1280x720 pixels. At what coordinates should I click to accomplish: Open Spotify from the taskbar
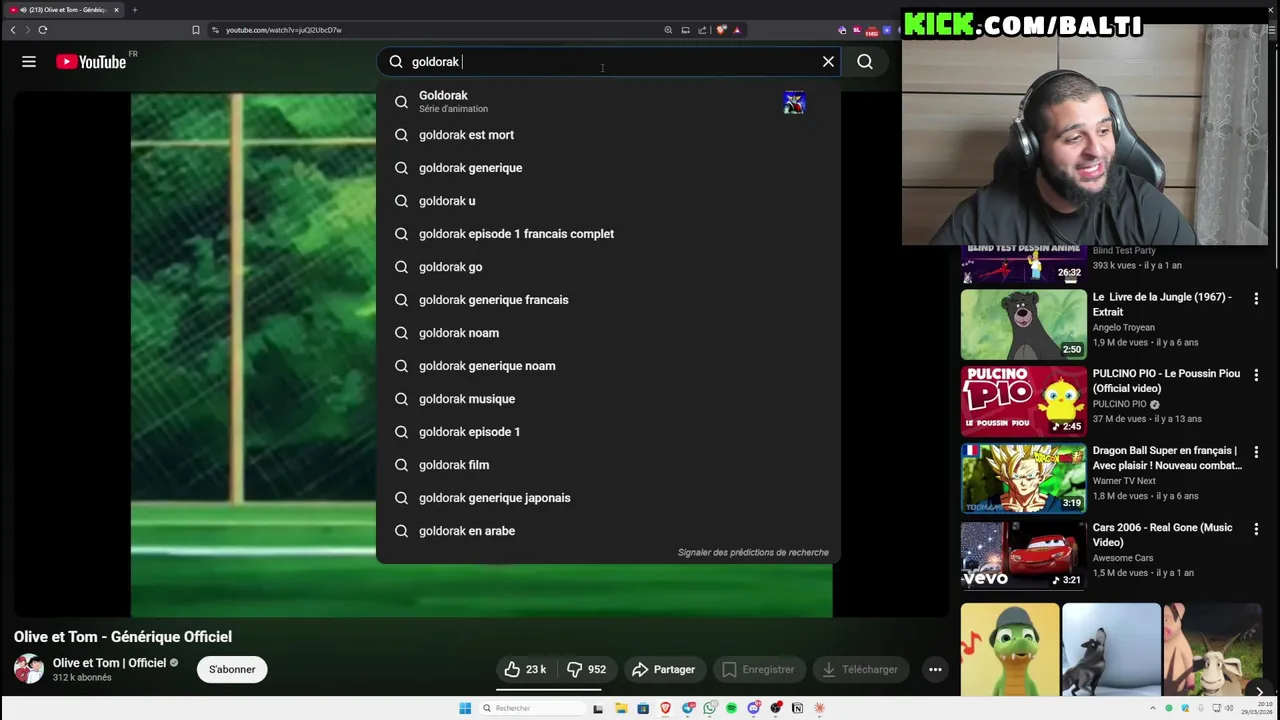pos(732,708)
